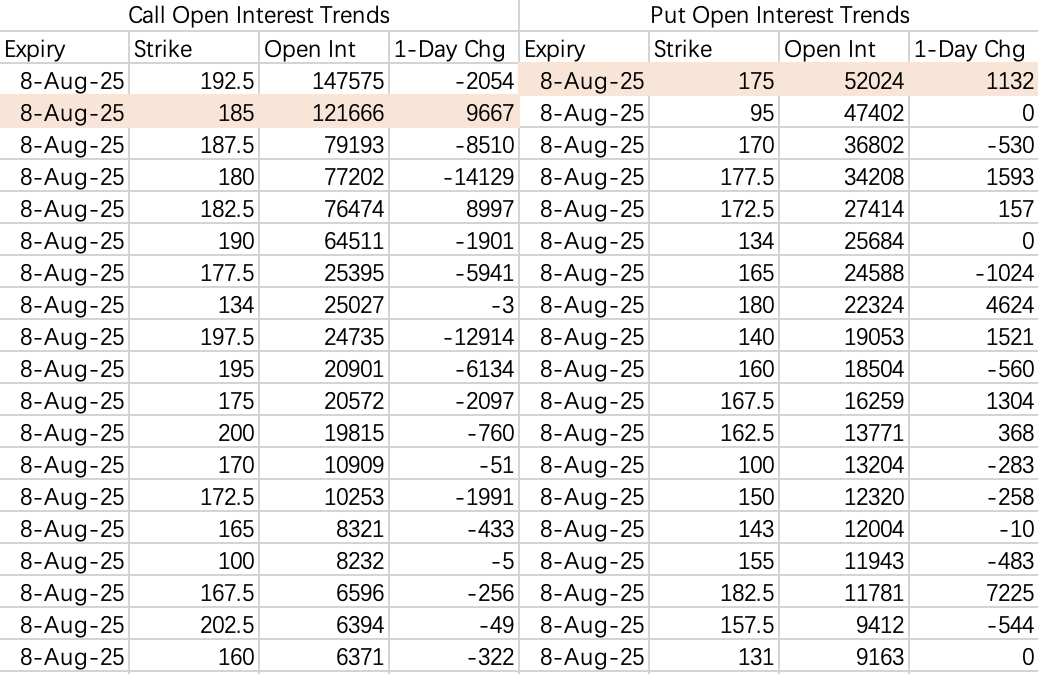Select put strike 182.5 cell

pyautogui.click(x=714, y=593)
